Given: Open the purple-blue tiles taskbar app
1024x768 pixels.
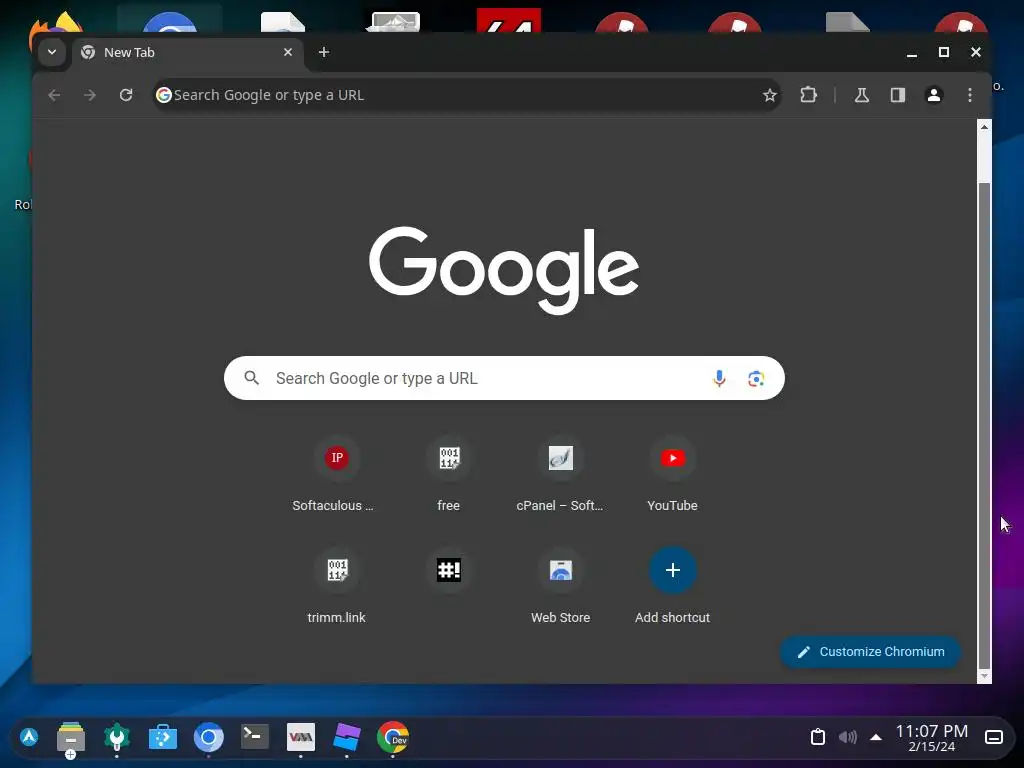Looking at the screenshot, I should [x=347, y=737].
